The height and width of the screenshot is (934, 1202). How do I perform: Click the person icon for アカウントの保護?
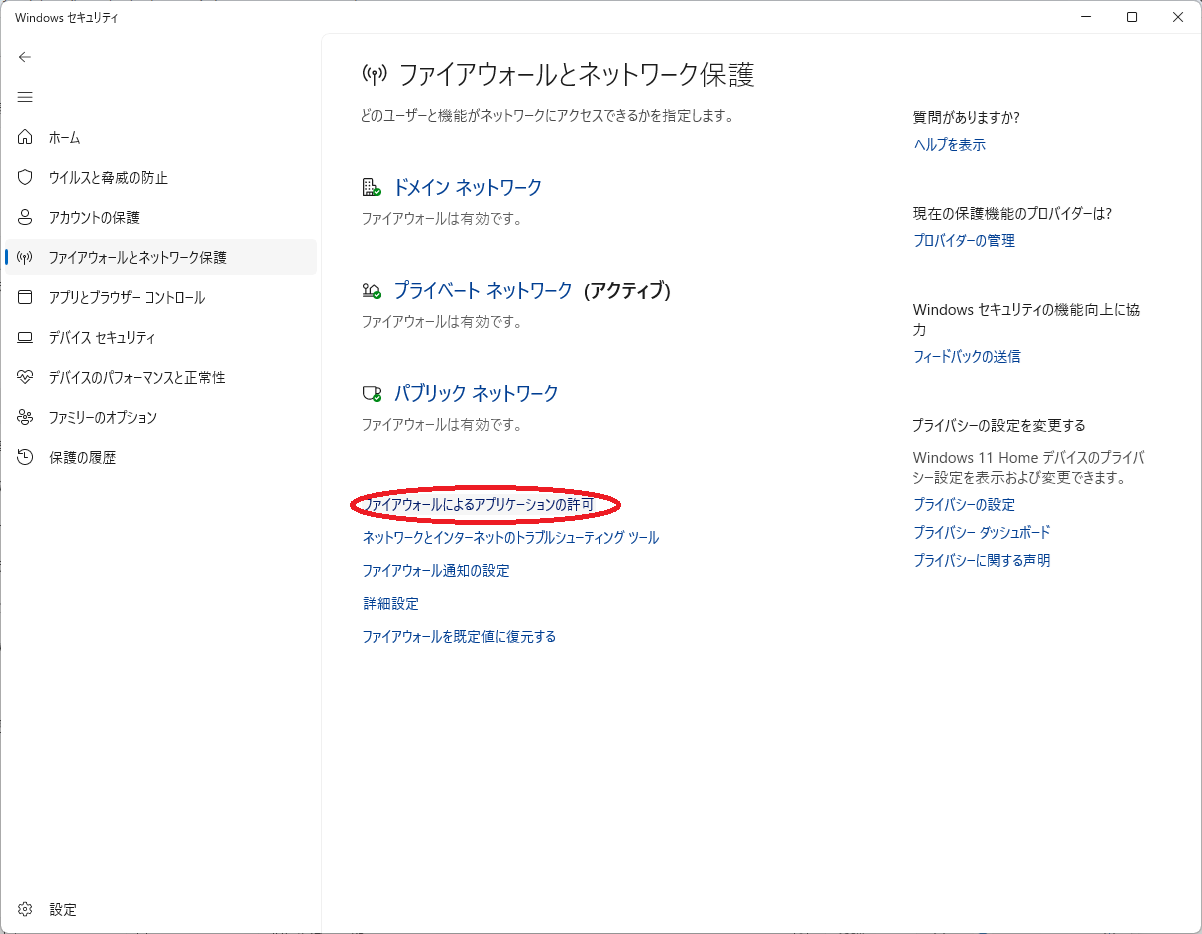[x=26, y=217]
